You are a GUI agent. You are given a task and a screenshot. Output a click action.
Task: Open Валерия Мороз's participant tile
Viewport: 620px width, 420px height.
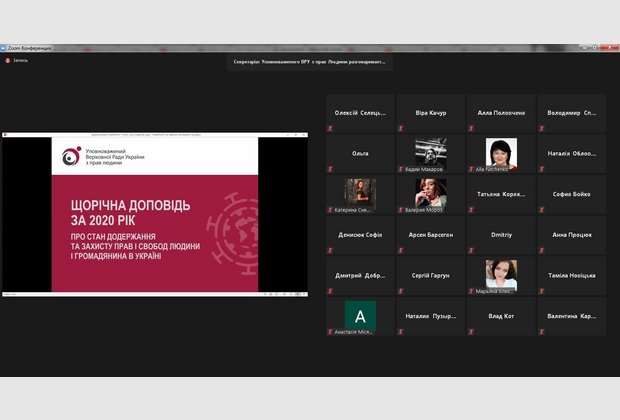click(x=431, y=193)
